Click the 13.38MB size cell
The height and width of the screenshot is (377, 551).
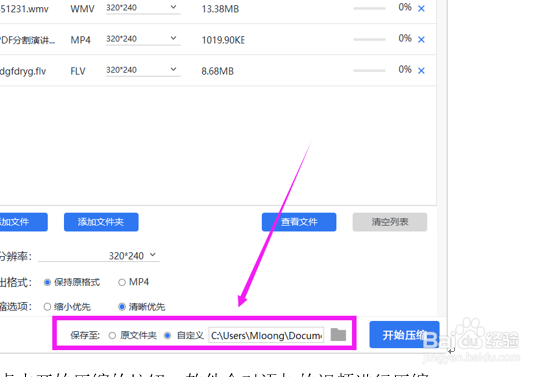coord(220,9)
